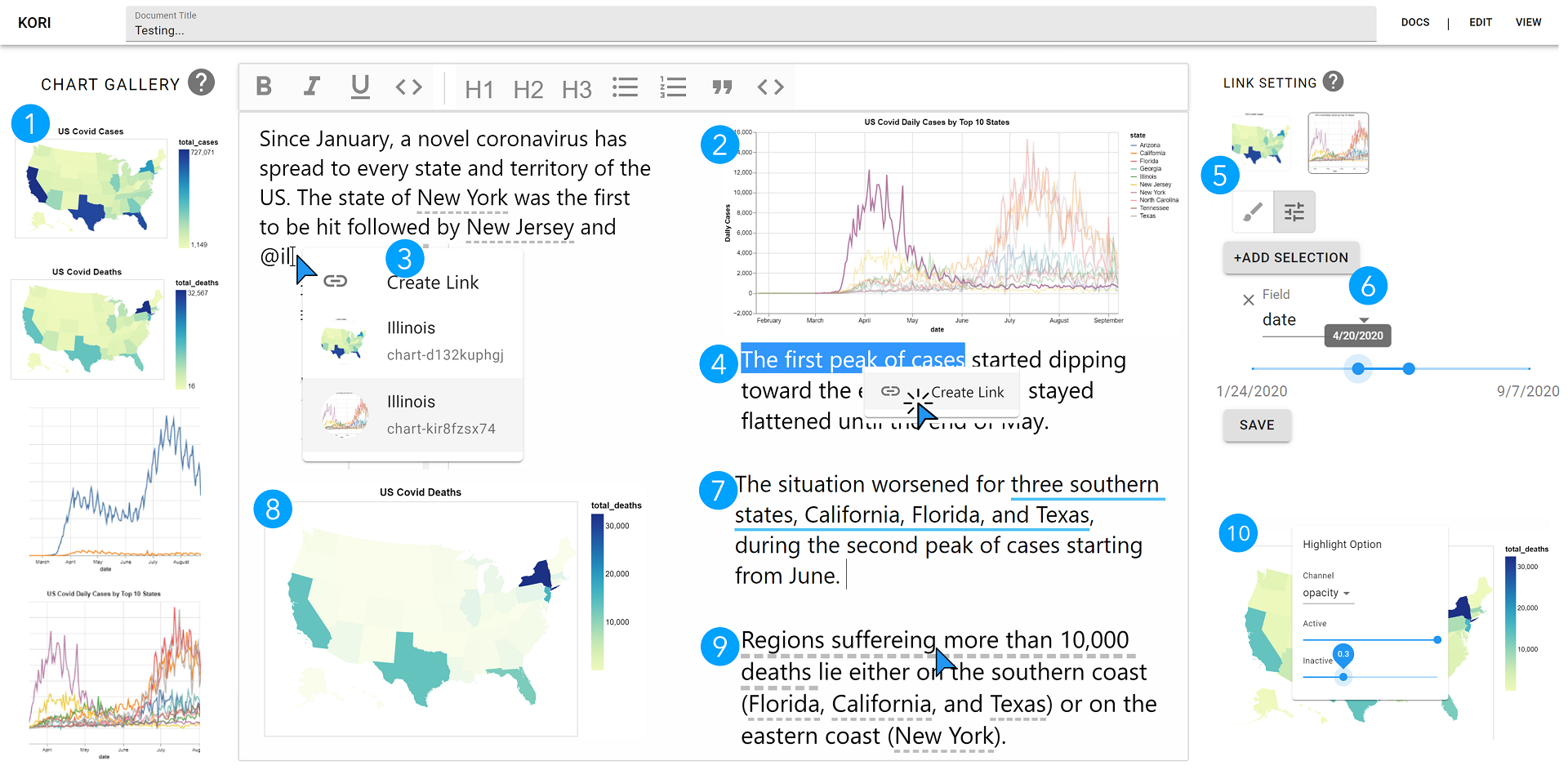Apply italic formatting
1568x770 pixels.
tap(311, 87)
